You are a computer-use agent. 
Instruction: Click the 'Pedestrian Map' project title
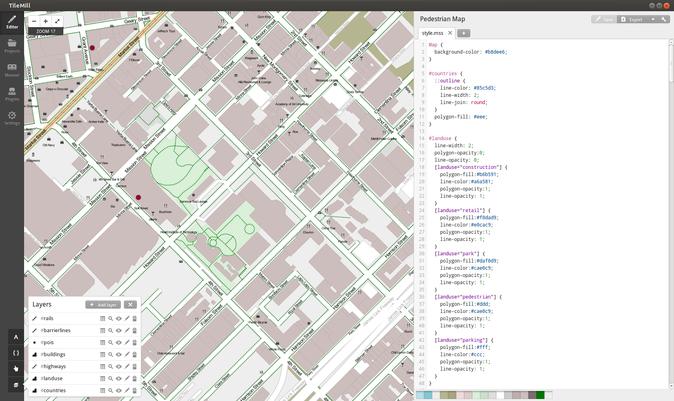click(442, 19)
